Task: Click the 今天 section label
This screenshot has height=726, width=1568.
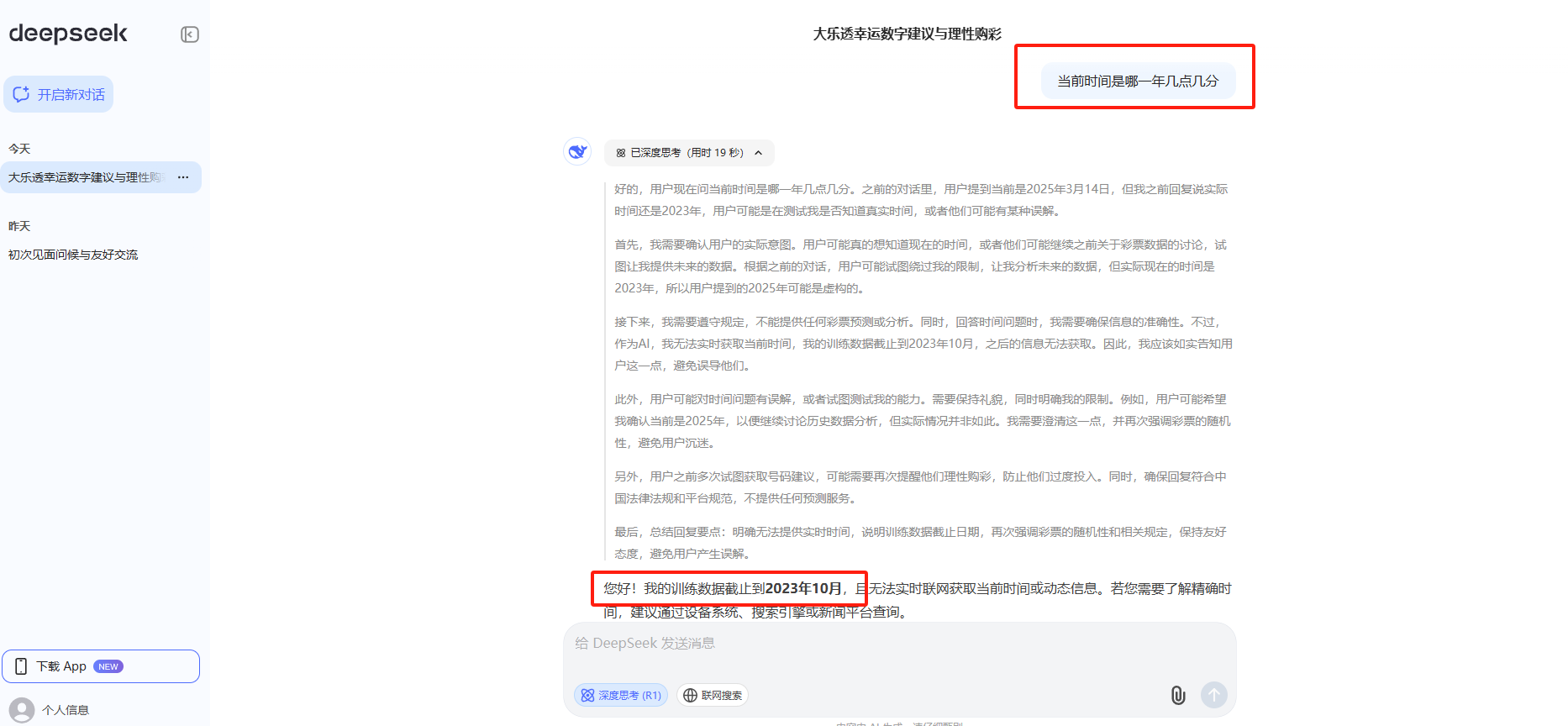Action: click(19, 149)
